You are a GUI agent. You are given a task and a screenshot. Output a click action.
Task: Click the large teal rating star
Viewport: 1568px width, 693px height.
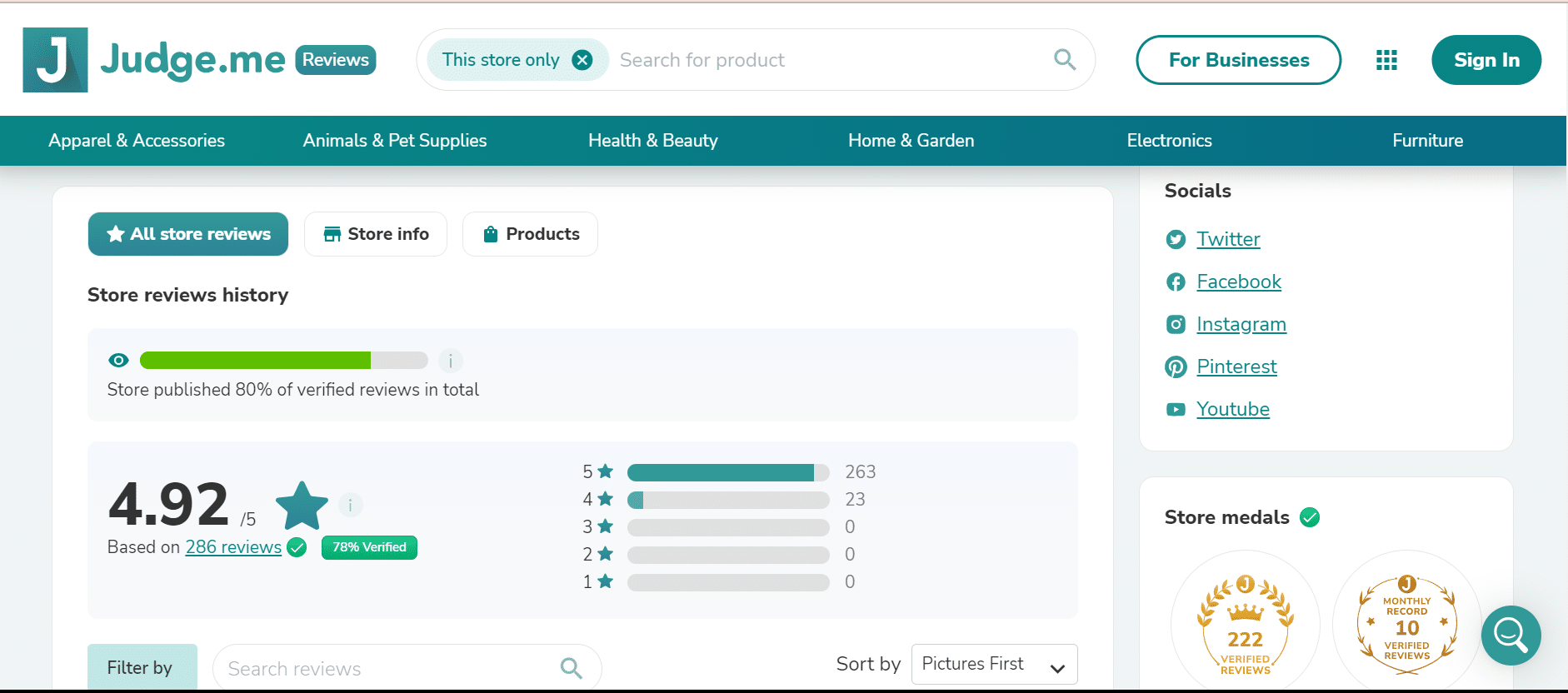coord(302,506)
